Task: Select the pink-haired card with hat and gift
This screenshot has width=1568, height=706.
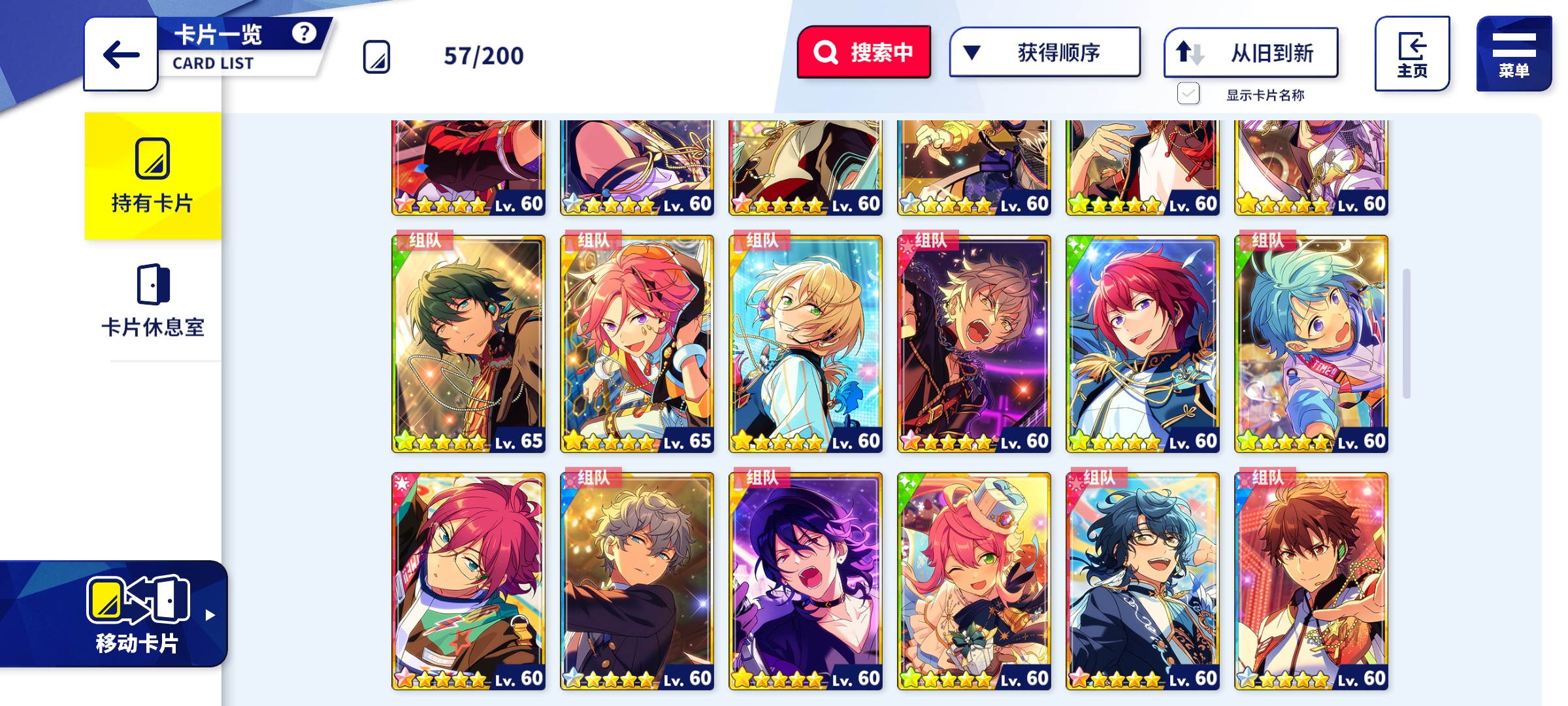Action: (974, 581)
